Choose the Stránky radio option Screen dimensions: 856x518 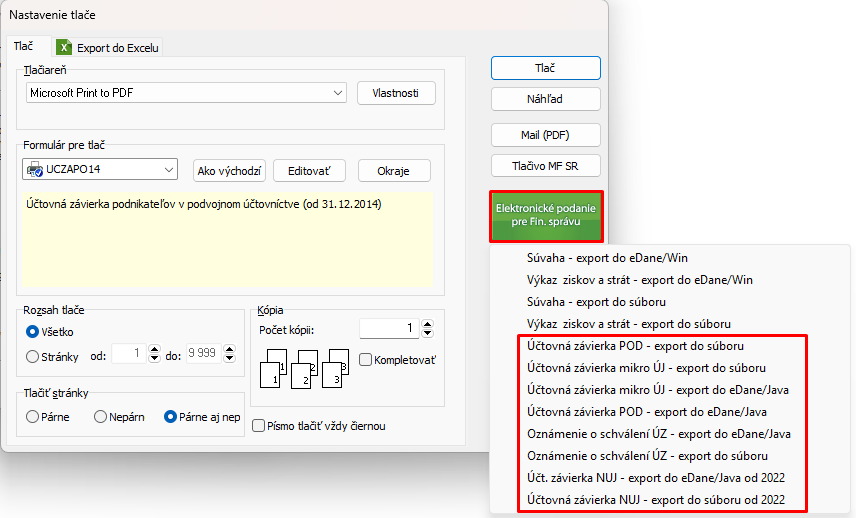click(x=33, y=354)
